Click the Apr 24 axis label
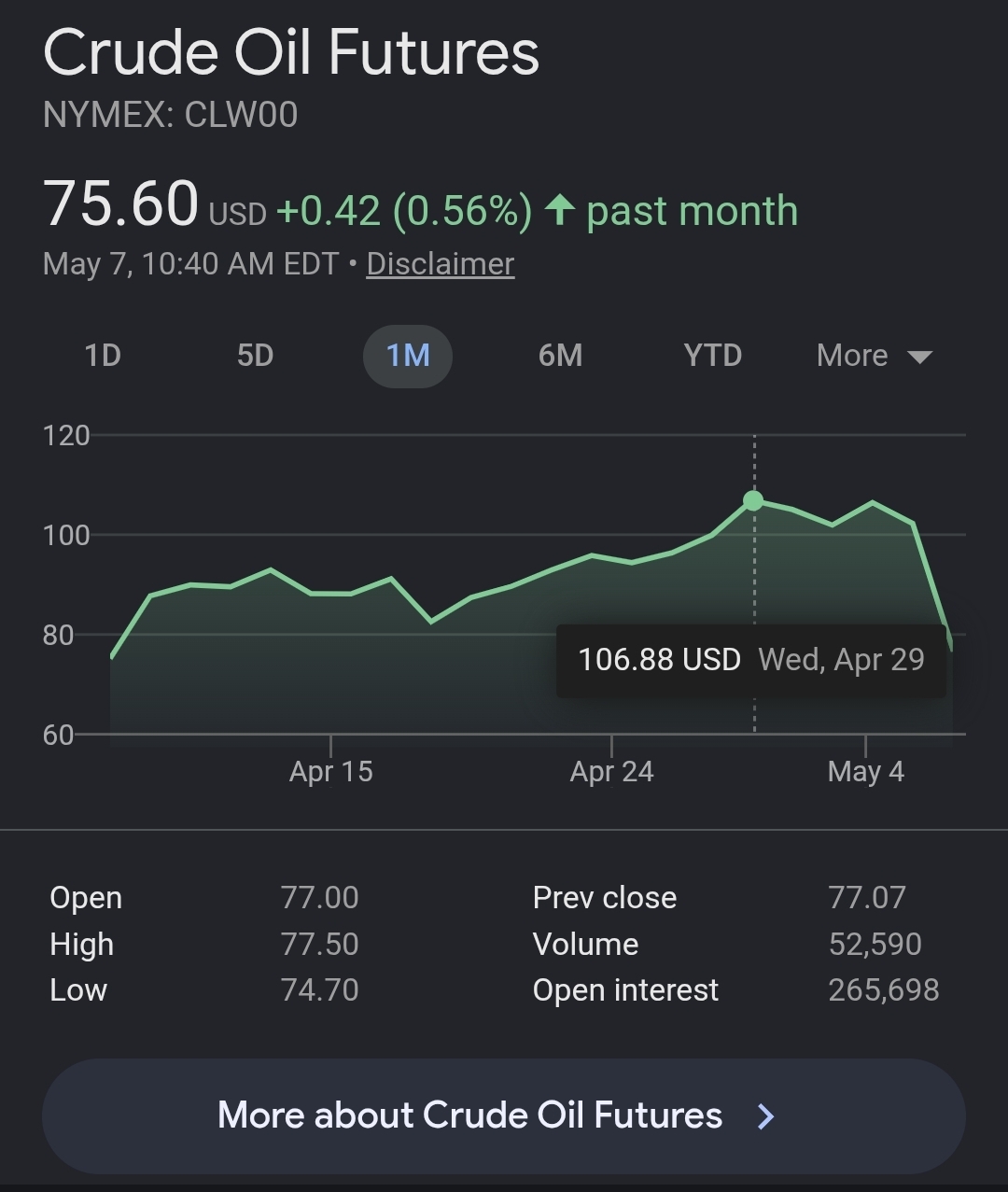Screen dimensions: 1008x1192 coord(612,772)
